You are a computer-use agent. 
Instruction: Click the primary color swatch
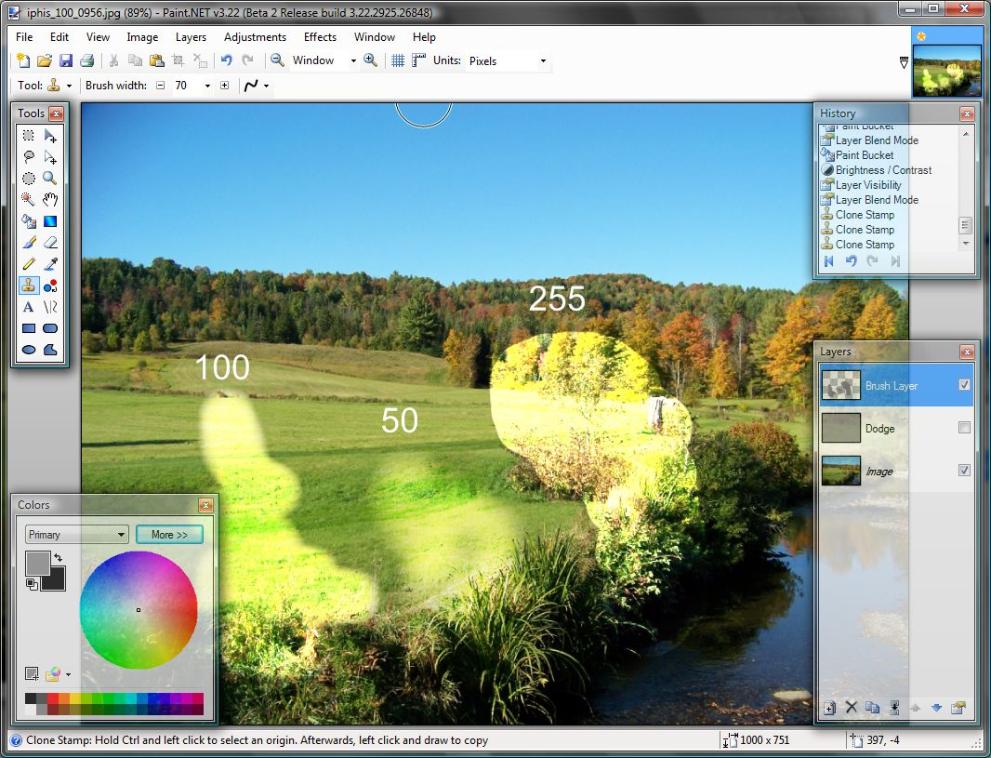(x=36, y=562)
